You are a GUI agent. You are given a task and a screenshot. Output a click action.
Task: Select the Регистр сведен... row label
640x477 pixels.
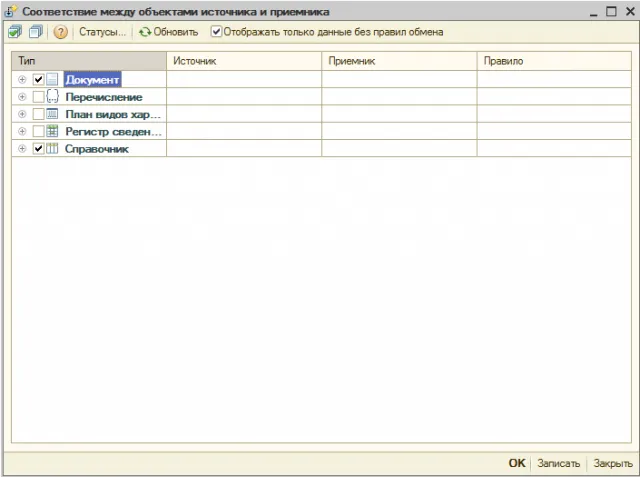click(113, 132)
